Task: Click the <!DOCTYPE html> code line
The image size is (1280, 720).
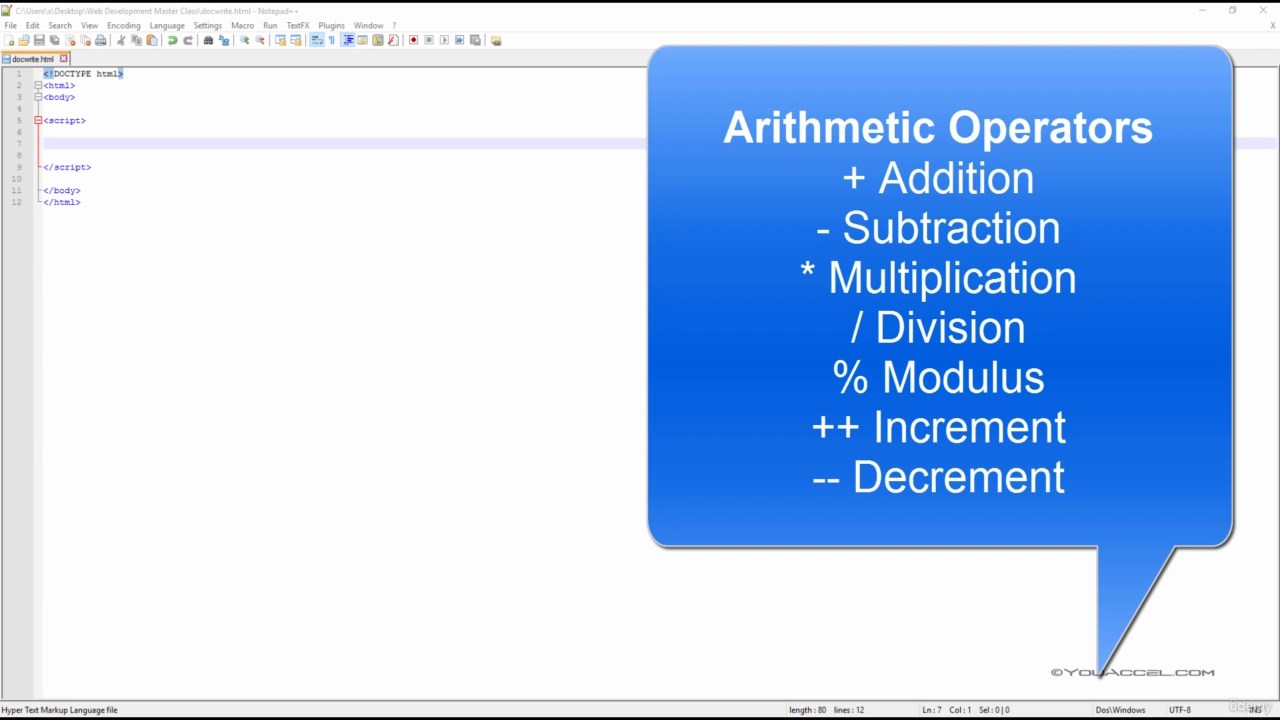Action: click(x=83, y=74)
